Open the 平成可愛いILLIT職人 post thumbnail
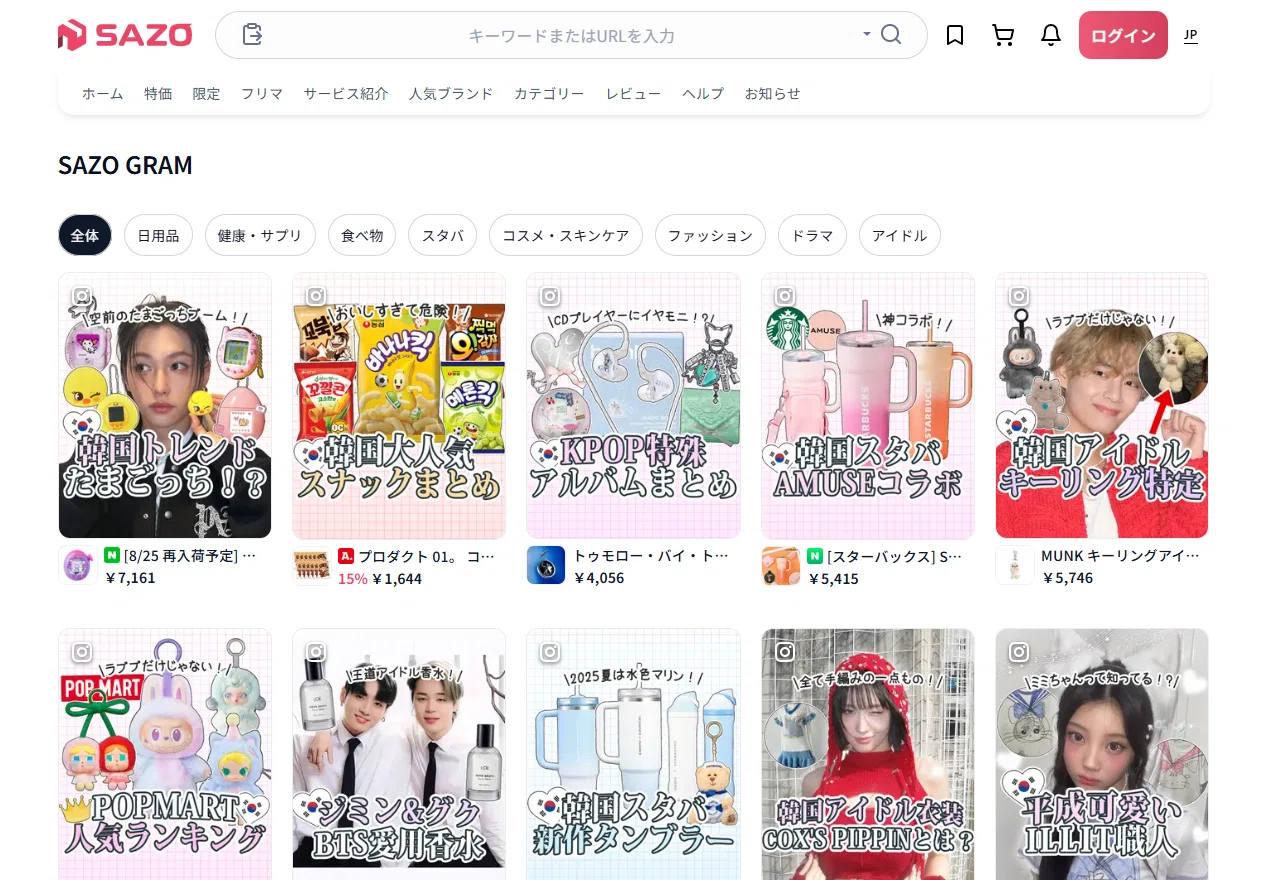The height and width of the screenshot is (880, 1269). click(1102, 754)
